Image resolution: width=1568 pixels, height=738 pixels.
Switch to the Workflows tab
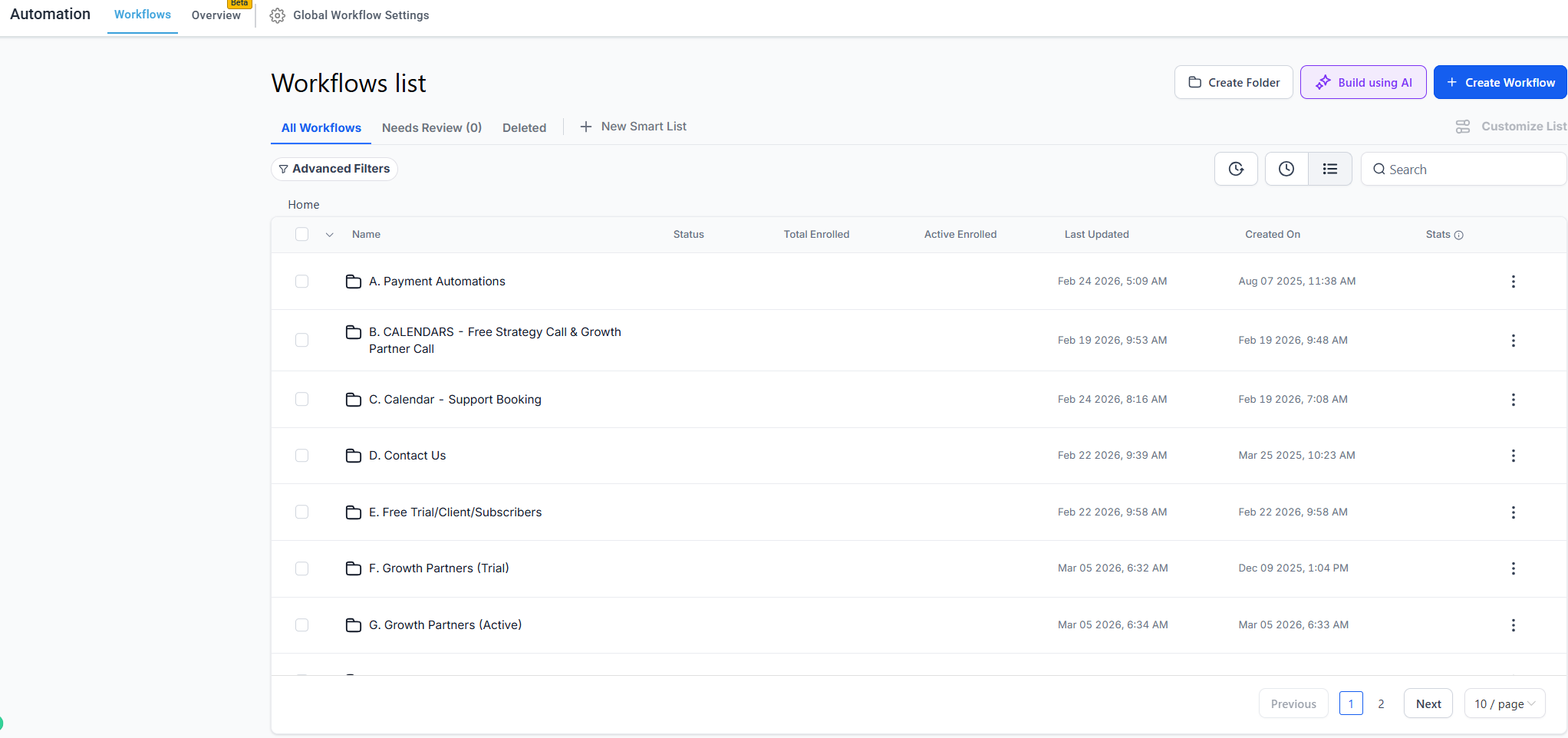tap(143, 15)
